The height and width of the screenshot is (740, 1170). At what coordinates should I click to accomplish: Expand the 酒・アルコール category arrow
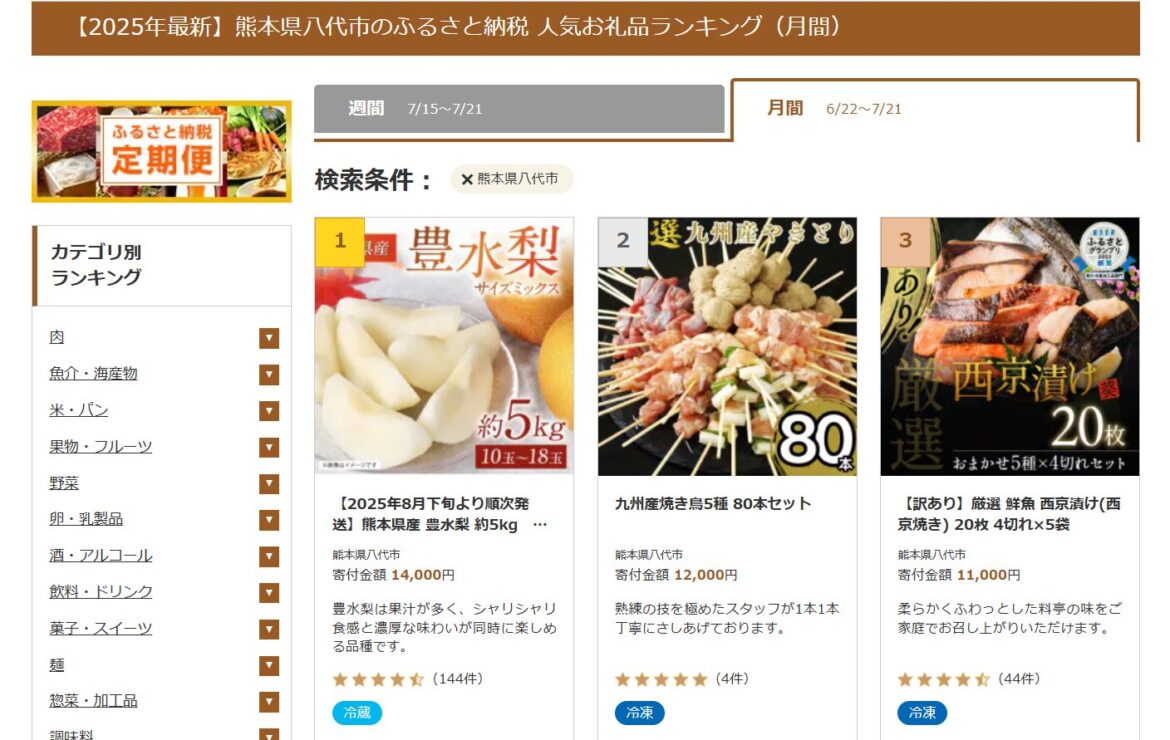(269, 556)
